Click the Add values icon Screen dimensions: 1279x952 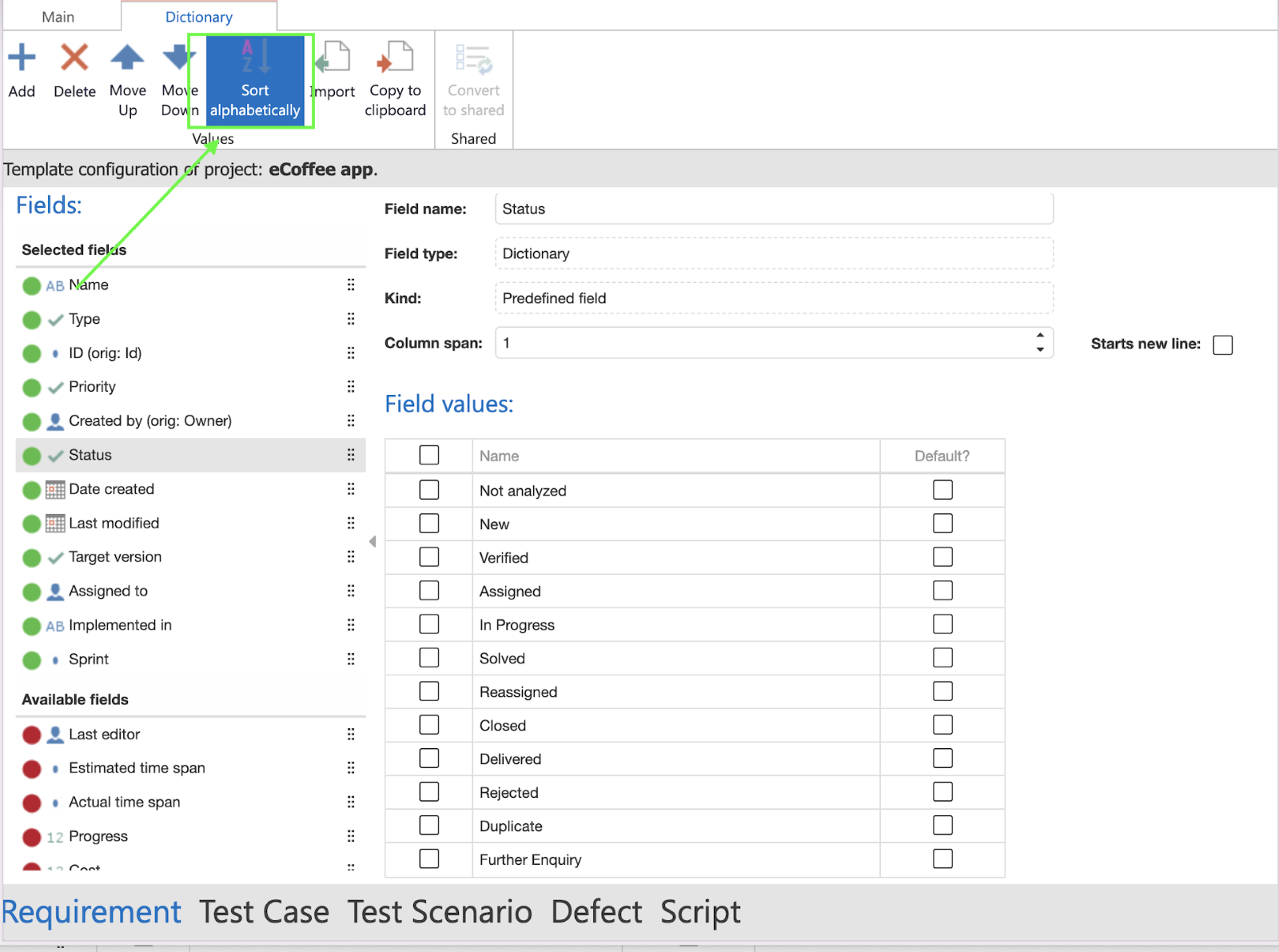click(22, 58)
